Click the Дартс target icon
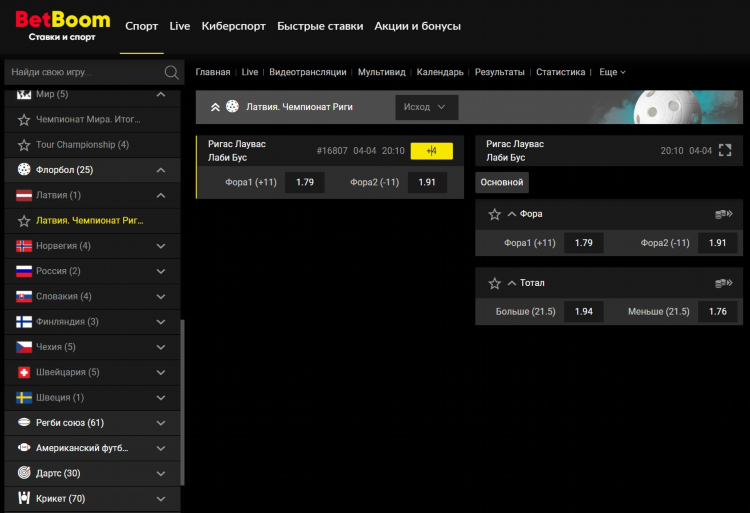750x513 pixels. pos(24,473)
